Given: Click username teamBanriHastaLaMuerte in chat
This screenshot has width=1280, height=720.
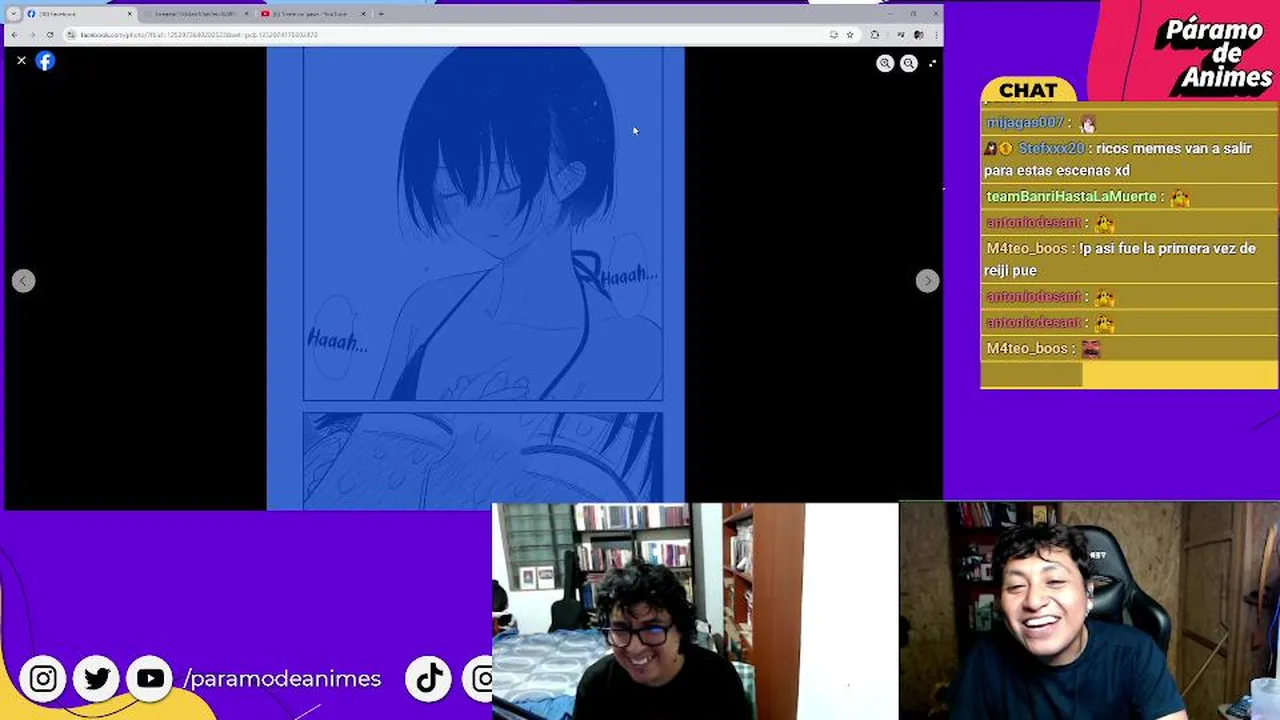Looking at the screenshot, I should click(1071, 196).
